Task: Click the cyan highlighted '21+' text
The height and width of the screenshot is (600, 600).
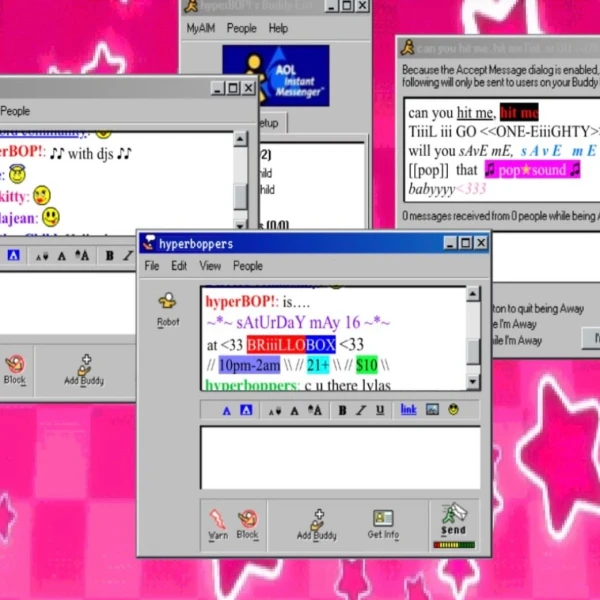Action: pos(318,365)
